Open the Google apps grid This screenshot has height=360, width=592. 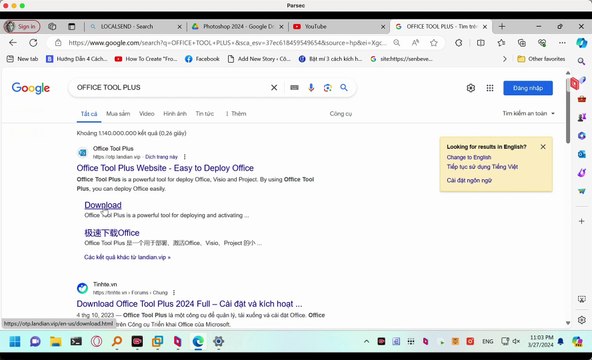tap(490, 88)
